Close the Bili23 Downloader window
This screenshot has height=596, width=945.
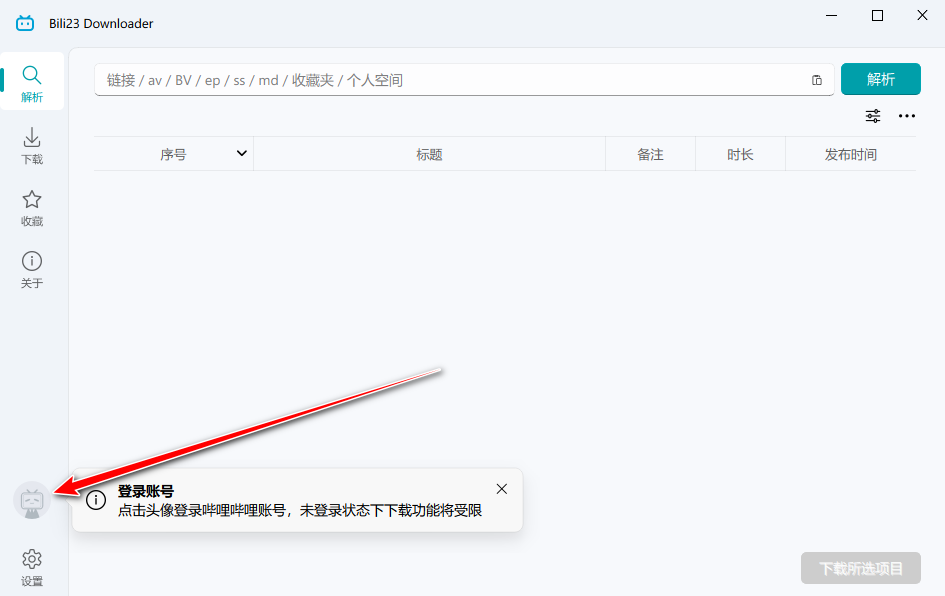click(x=922, y=16)
